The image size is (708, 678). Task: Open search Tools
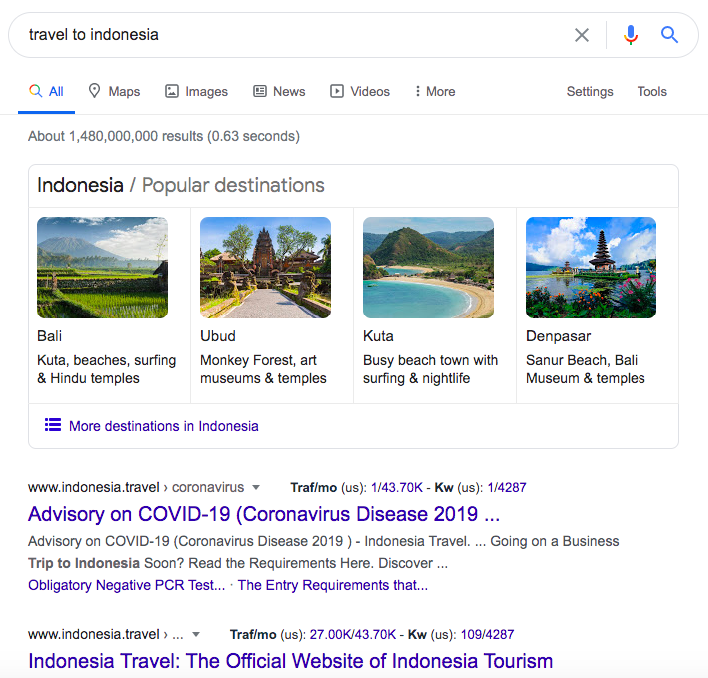[x=652, y=91]
